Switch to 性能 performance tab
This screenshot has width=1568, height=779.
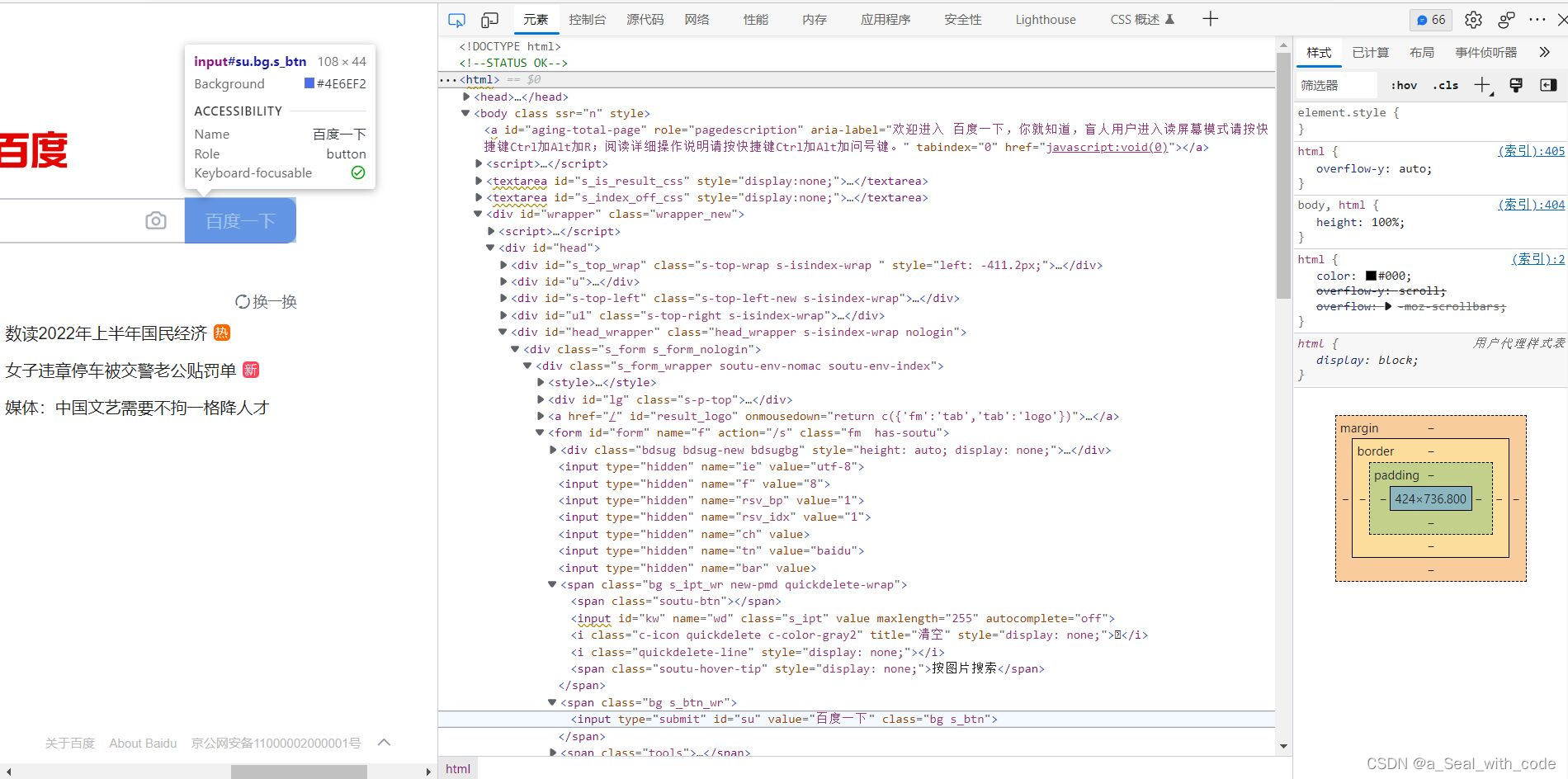[756, 19]
